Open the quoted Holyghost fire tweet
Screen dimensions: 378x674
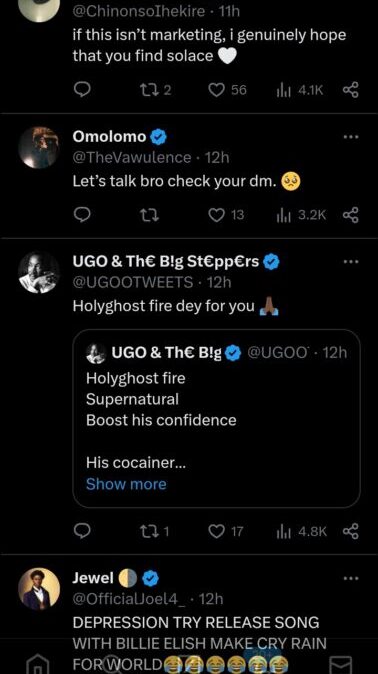pos(216,418)
